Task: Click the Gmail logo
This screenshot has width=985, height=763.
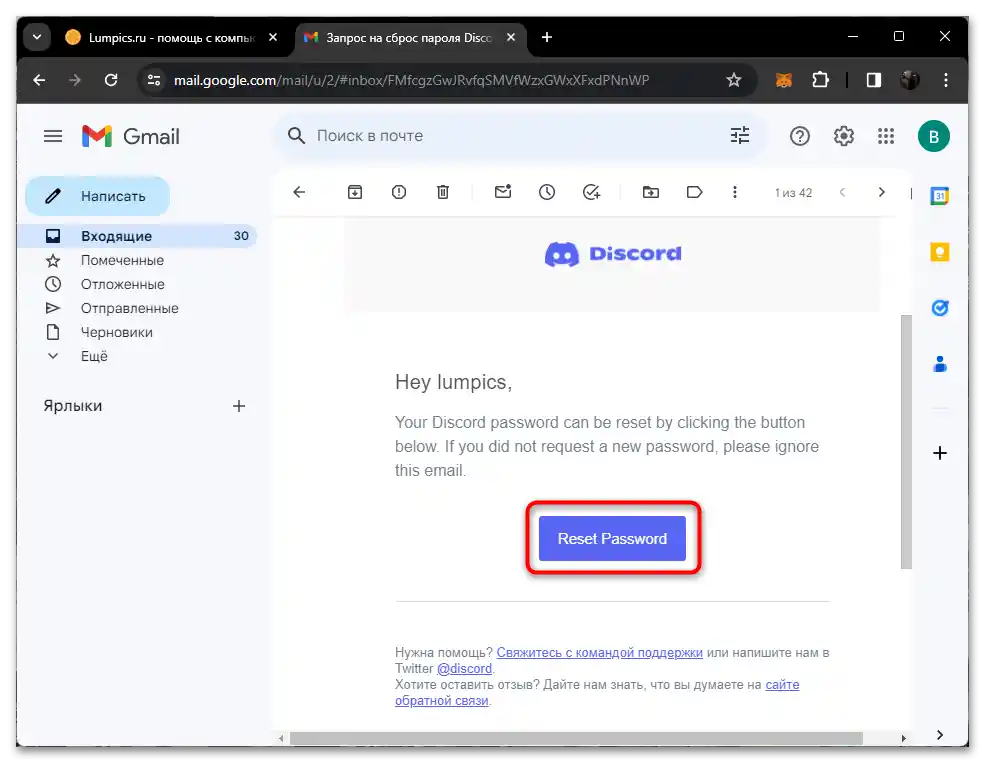Action: 131,136
